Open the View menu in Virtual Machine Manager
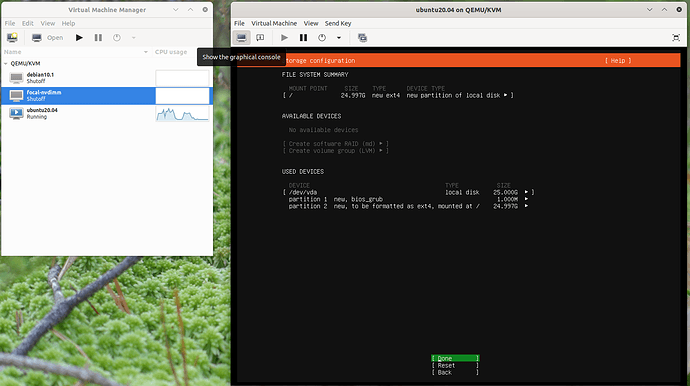Viewport: 690px width, 386px height. click(x=48, y=23)
